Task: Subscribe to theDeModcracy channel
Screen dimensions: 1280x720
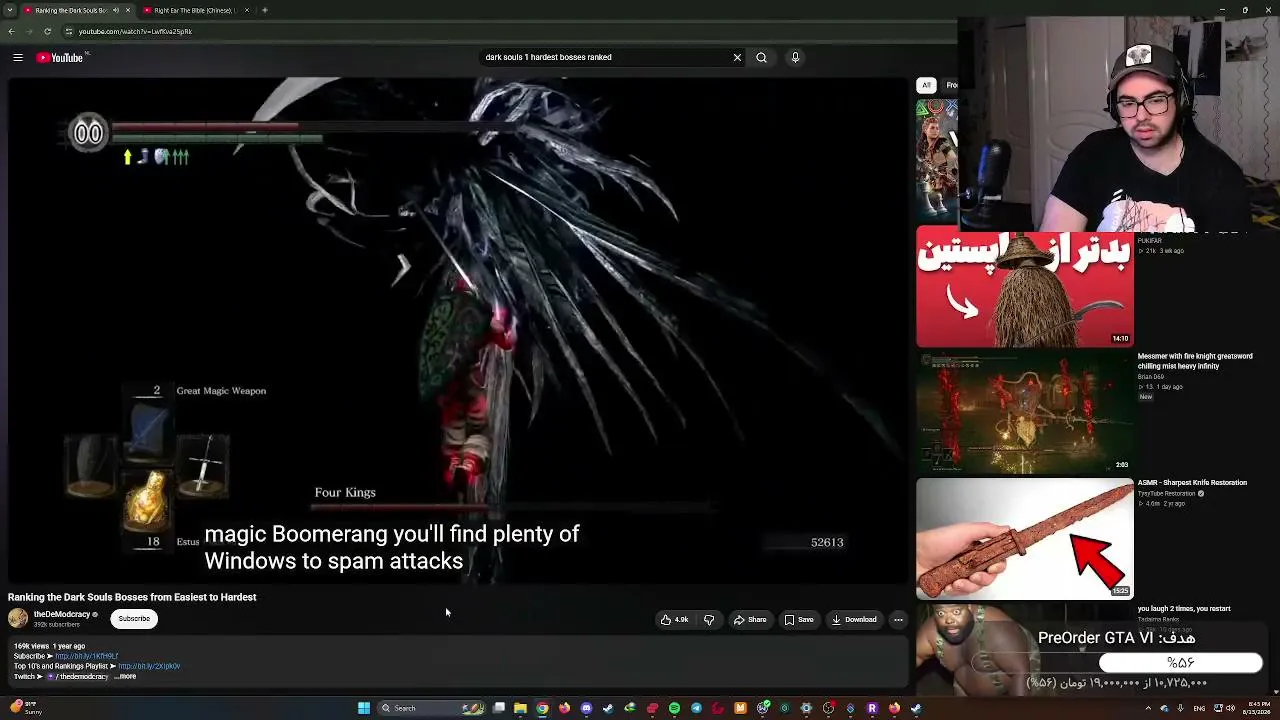Action: pos(134,619)
